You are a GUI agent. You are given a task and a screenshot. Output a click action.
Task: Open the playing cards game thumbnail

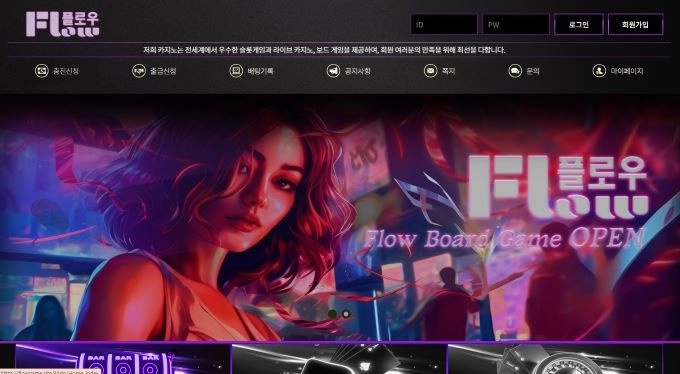[339, 359]
